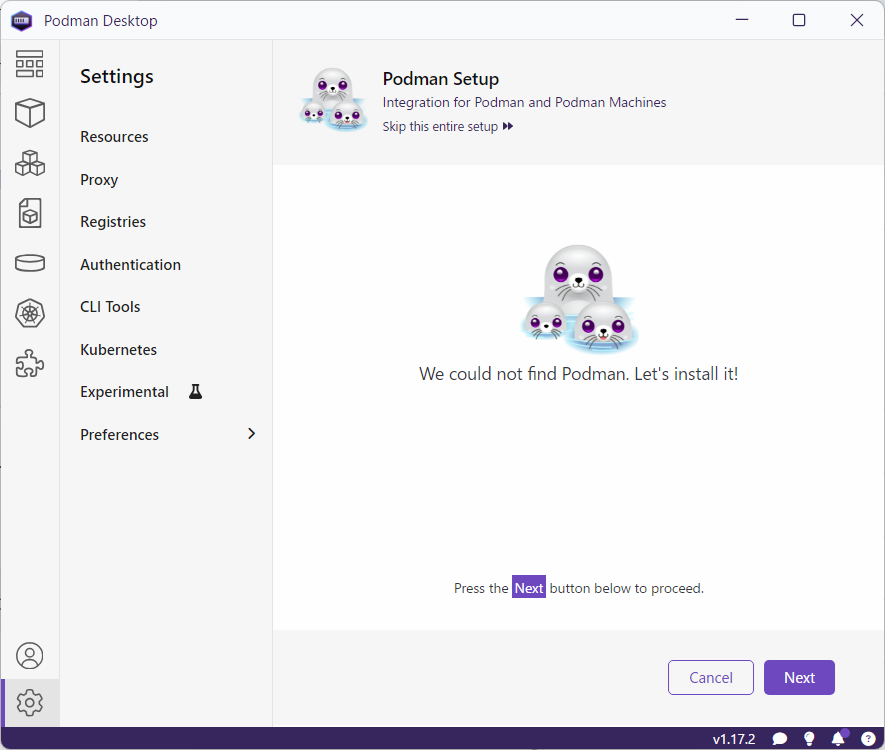
Task: Open the Containers cube icon
Action: (x=30, y=113)
